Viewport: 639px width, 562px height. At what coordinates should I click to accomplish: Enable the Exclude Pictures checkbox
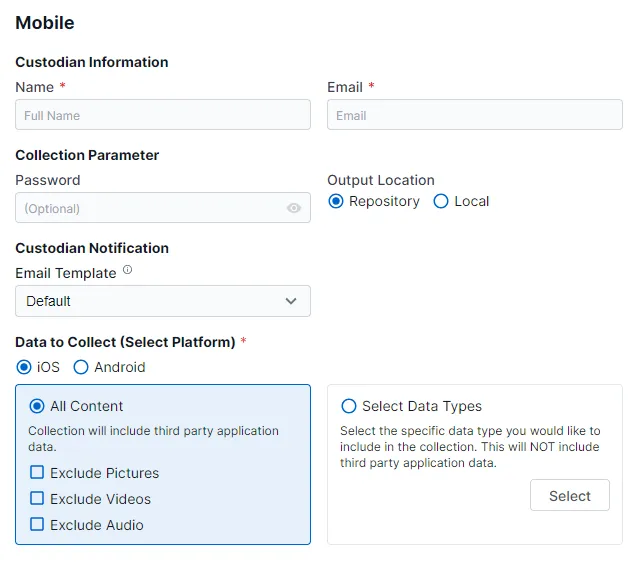tap(37, 473)
